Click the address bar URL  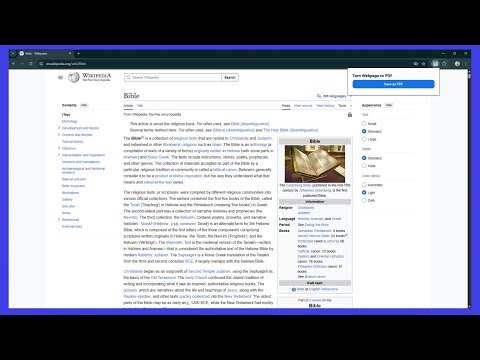click(66, 64)
